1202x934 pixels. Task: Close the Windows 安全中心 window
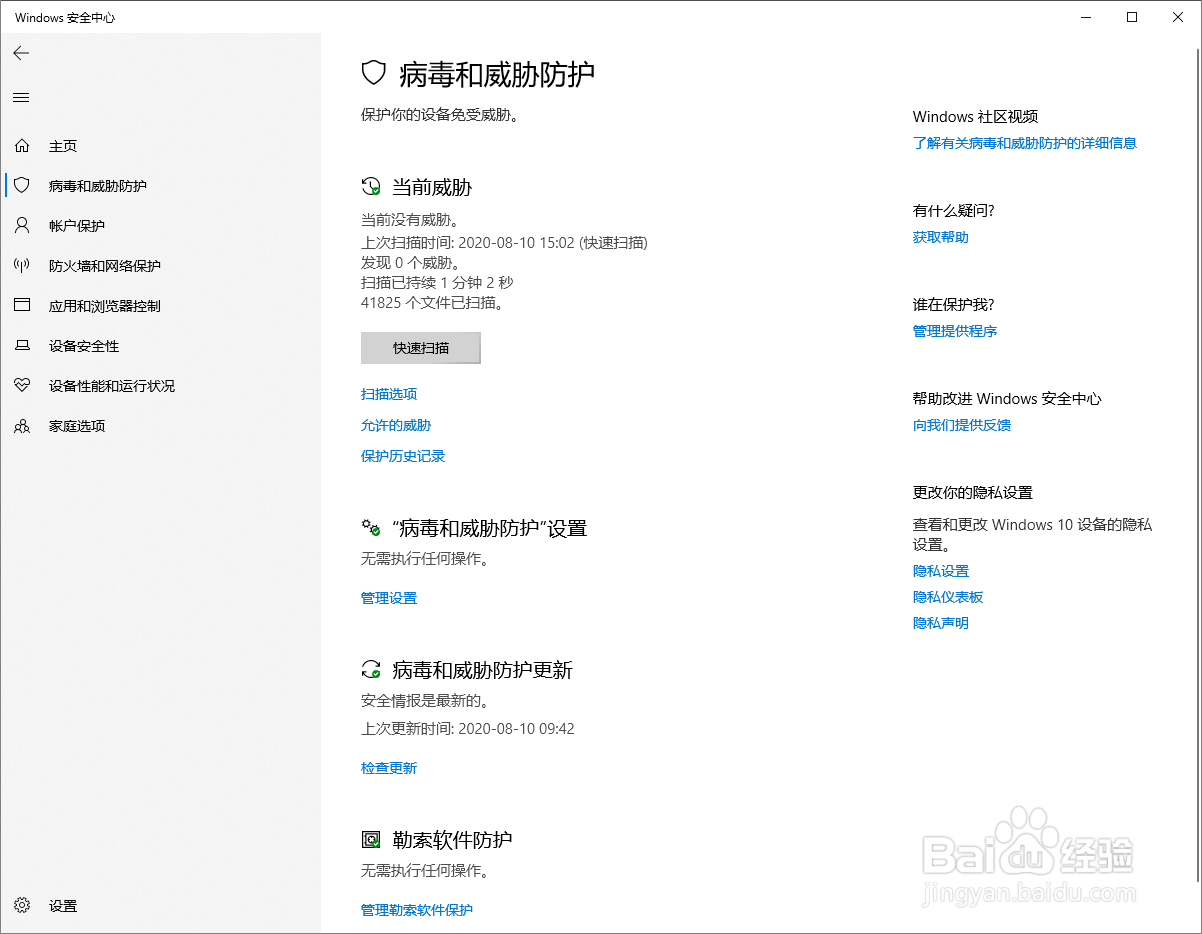(x=1178, y=17)
